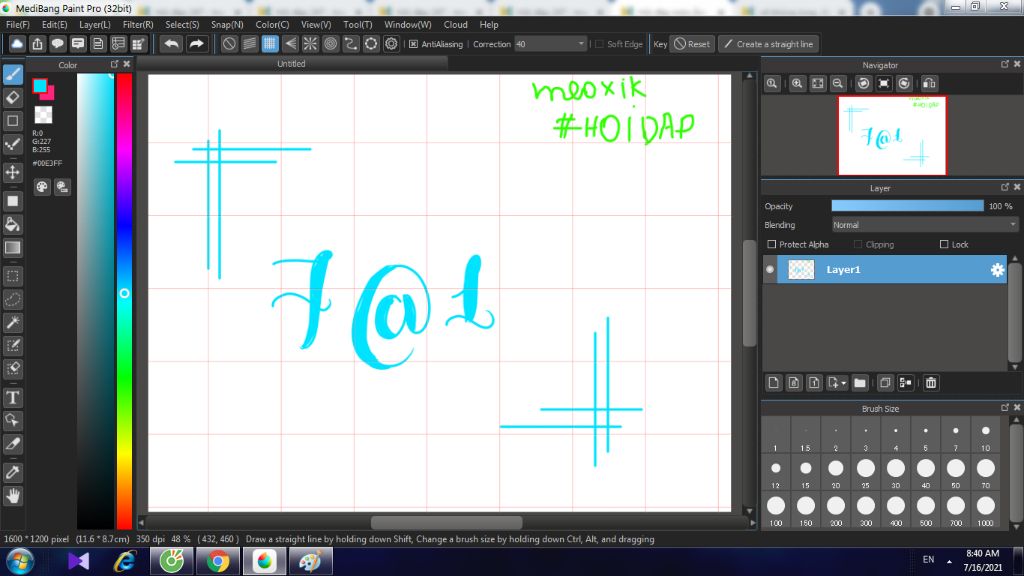
Task: Open the Blending mode dropdown
Action: [x=925, y=225]
